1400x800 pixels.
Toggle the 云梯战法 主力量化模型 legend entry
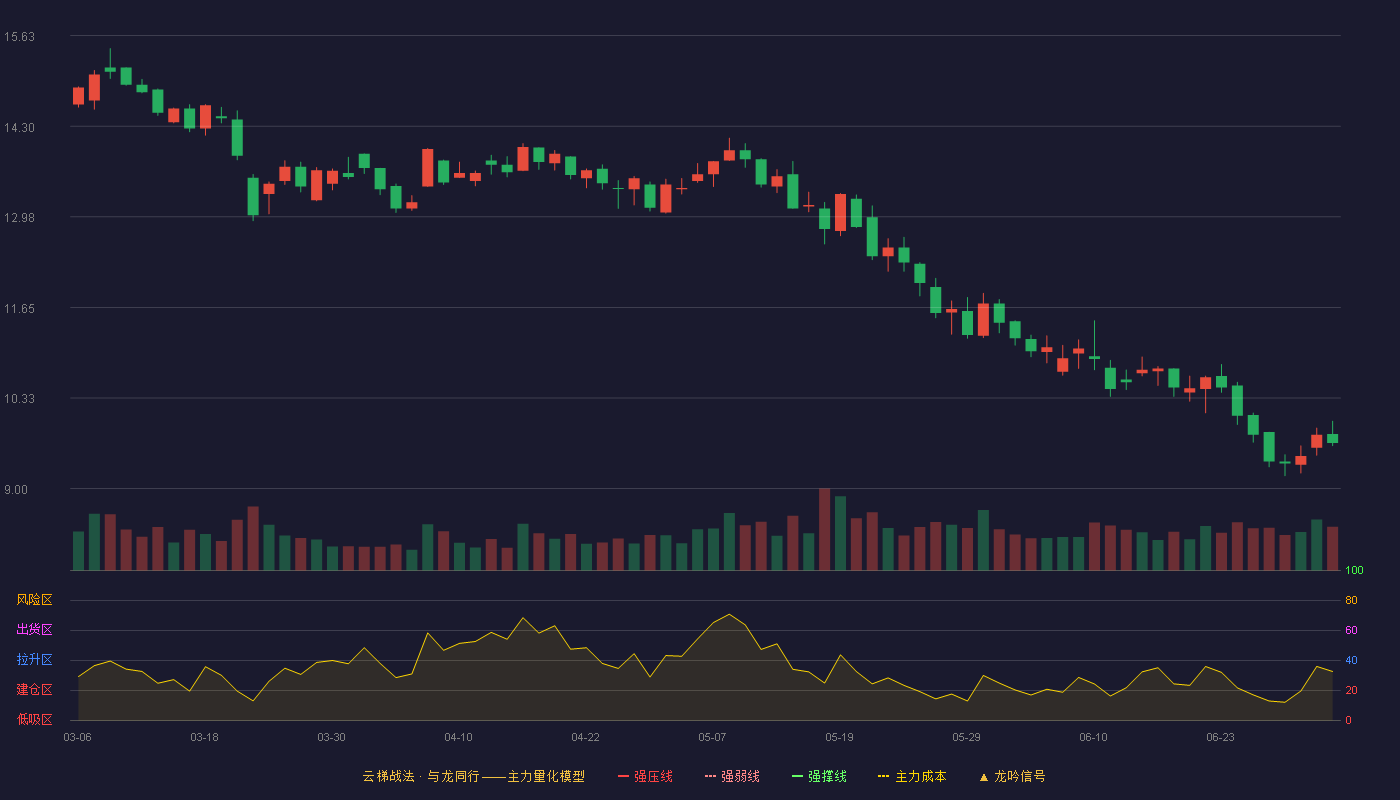[473, 776]
